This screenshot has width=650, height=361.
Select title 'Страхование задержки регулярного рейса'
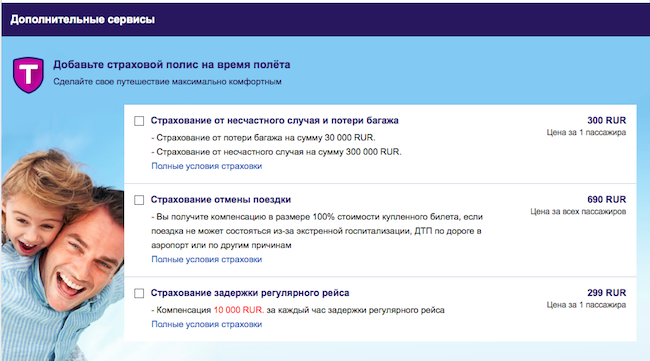[x=250, y=293]
